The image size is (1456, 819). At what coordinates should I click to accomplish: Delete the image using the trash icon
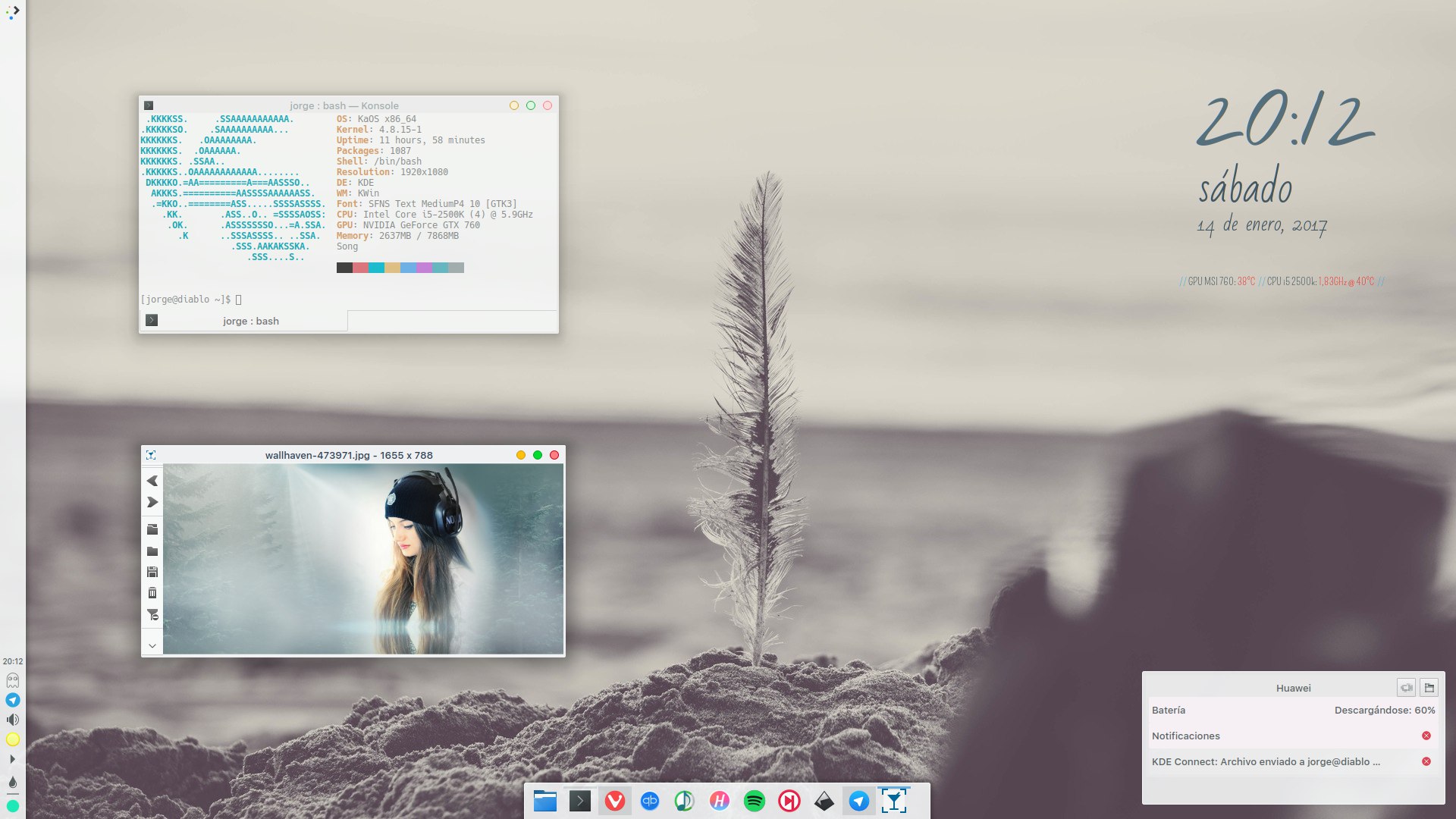click(152, 593)
